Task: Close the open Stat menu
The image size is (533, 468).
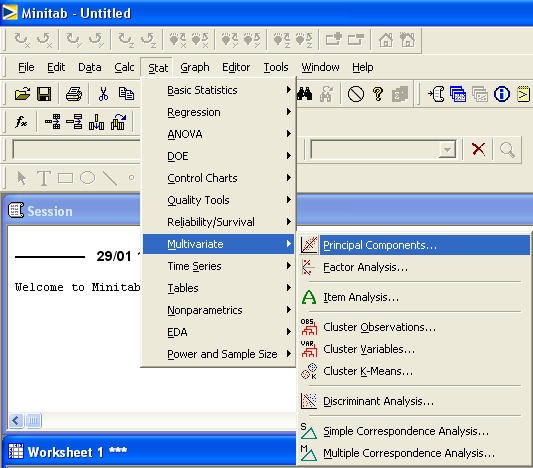Action: (158, 68)
